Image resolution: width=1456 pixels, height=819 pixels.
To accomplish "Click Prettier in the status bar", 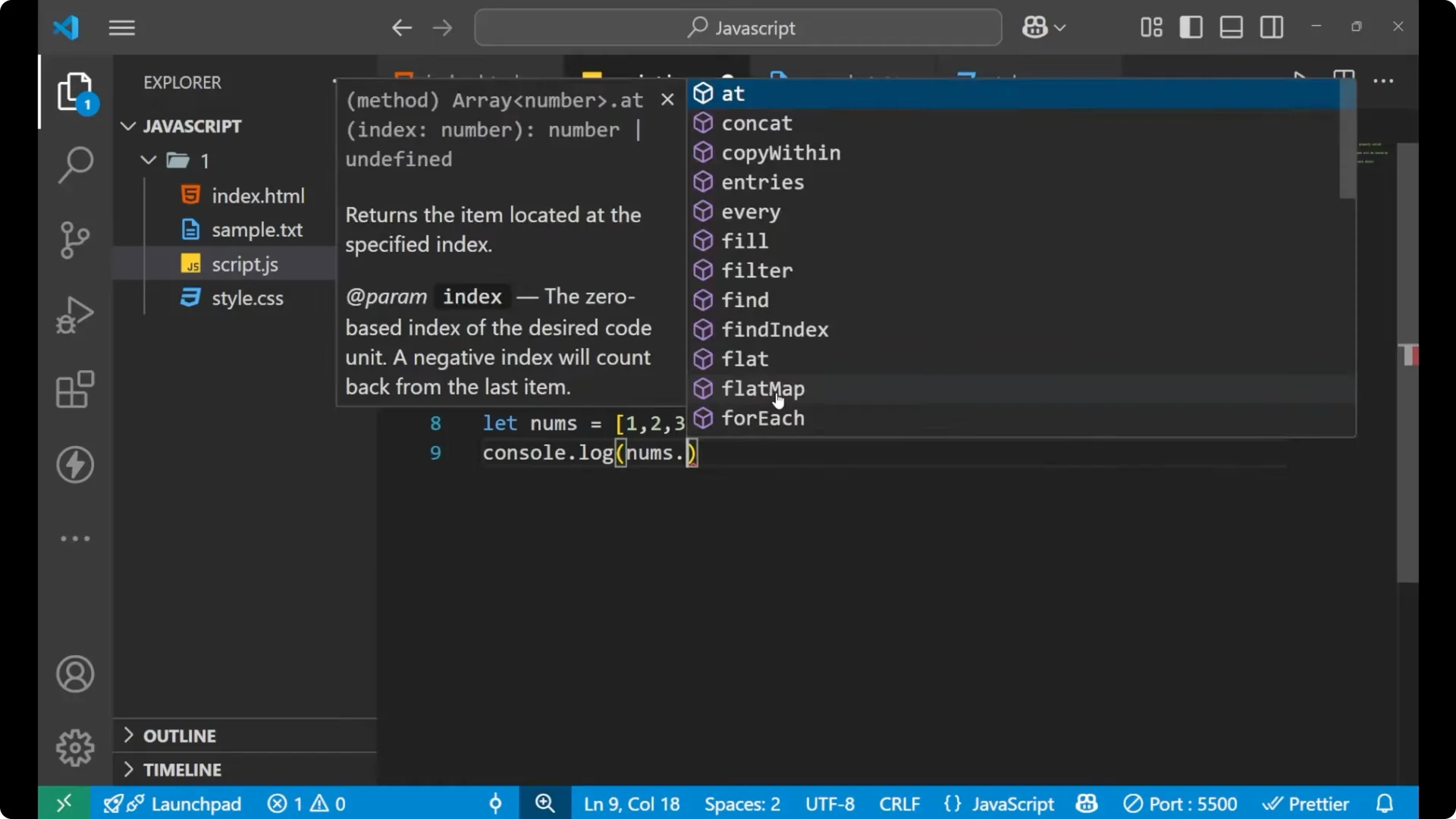I will point(1317,803).
